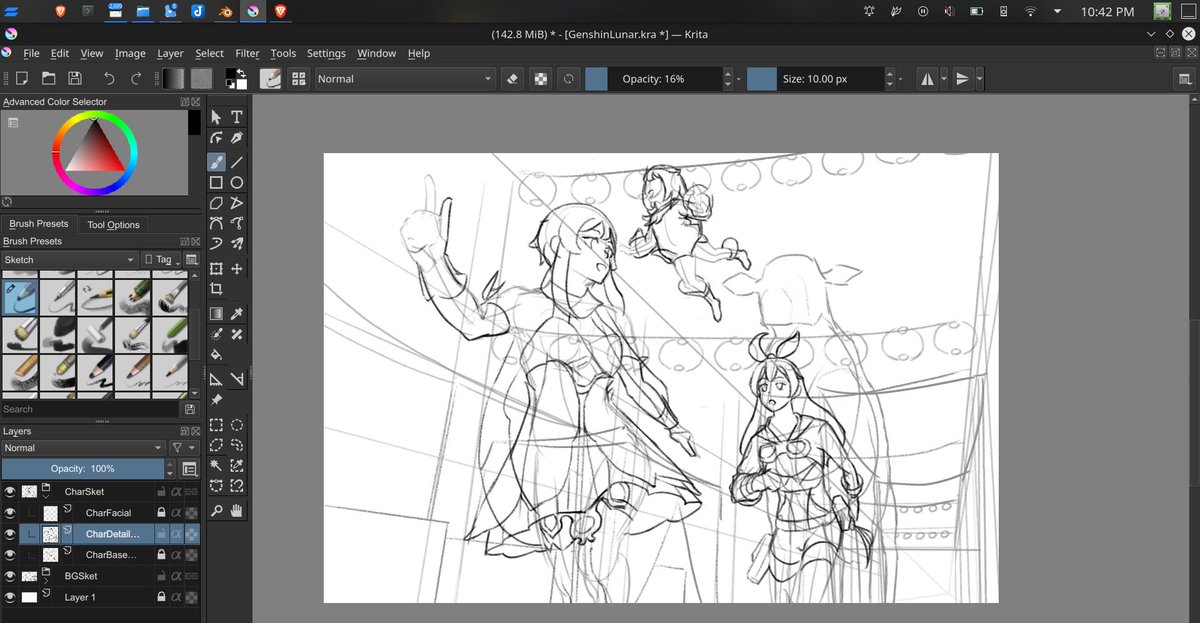Image resolution: width=1200 pixels, height=623 pixels.
Task: Open the Choose brush preset icon
Action: (x=297, y=79)
